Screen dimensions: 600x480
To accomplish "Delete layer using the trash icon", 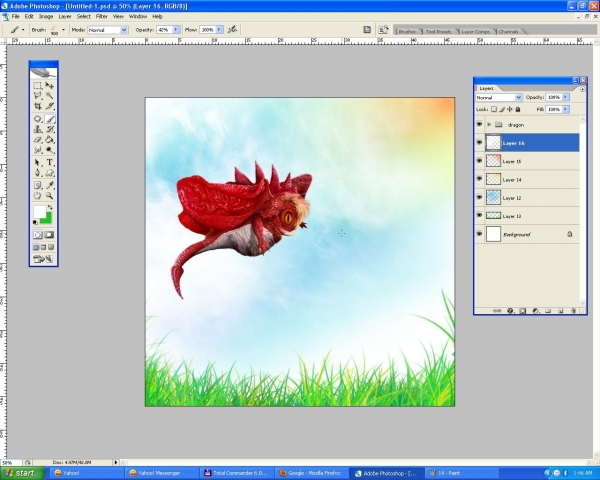I will (573, 311).
